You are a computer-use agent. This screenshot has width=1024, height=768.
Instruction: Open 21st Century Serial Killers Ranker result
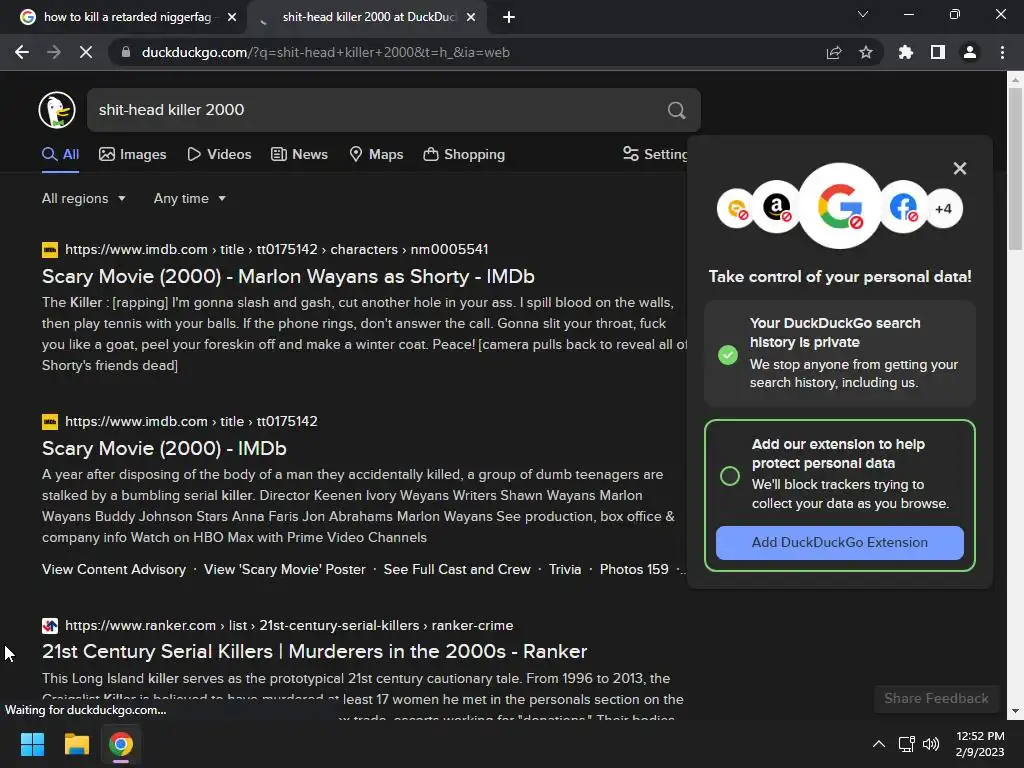click(x=314, y=652)
